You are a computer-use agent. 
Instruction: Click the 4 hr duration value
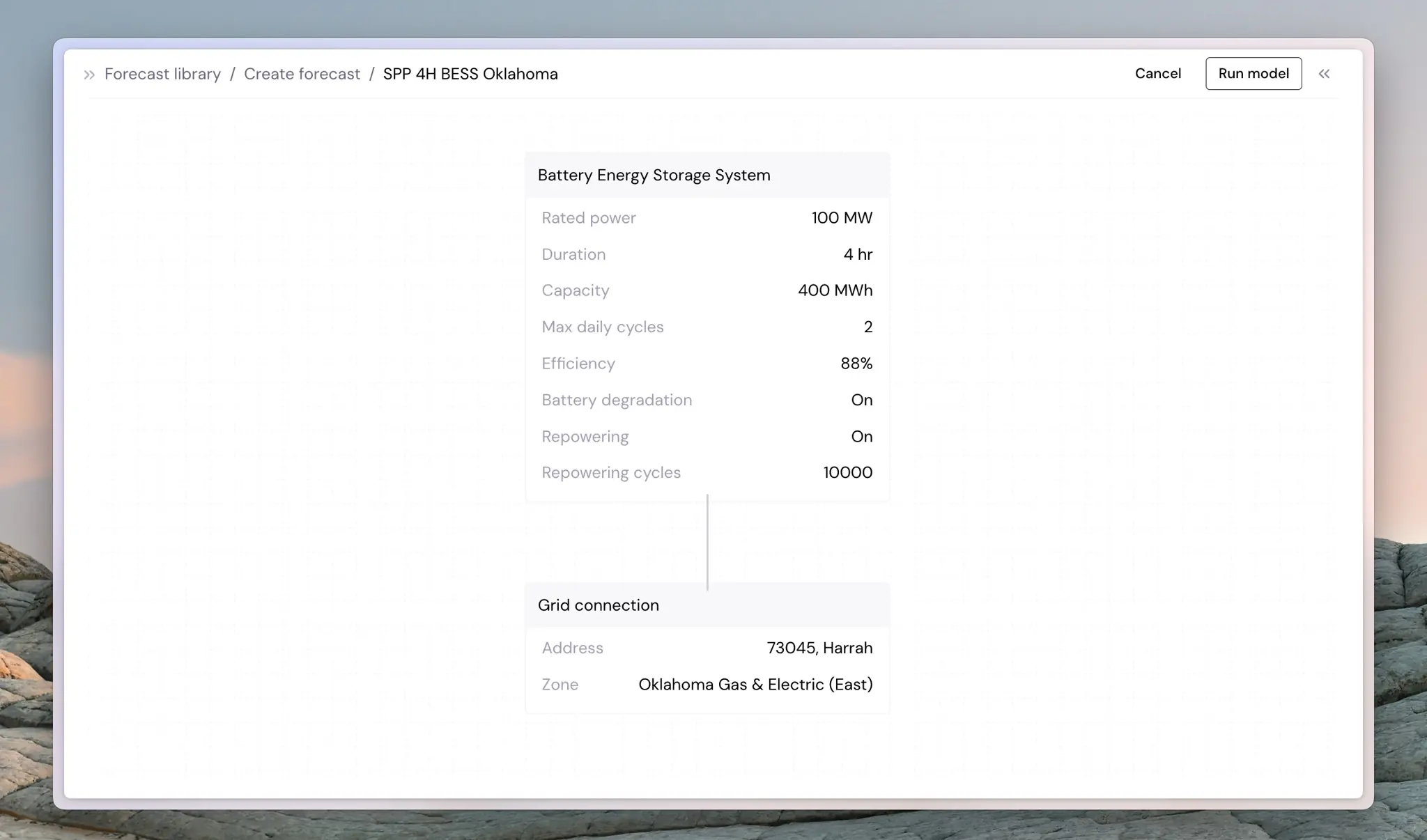click(x=858, y=254)
